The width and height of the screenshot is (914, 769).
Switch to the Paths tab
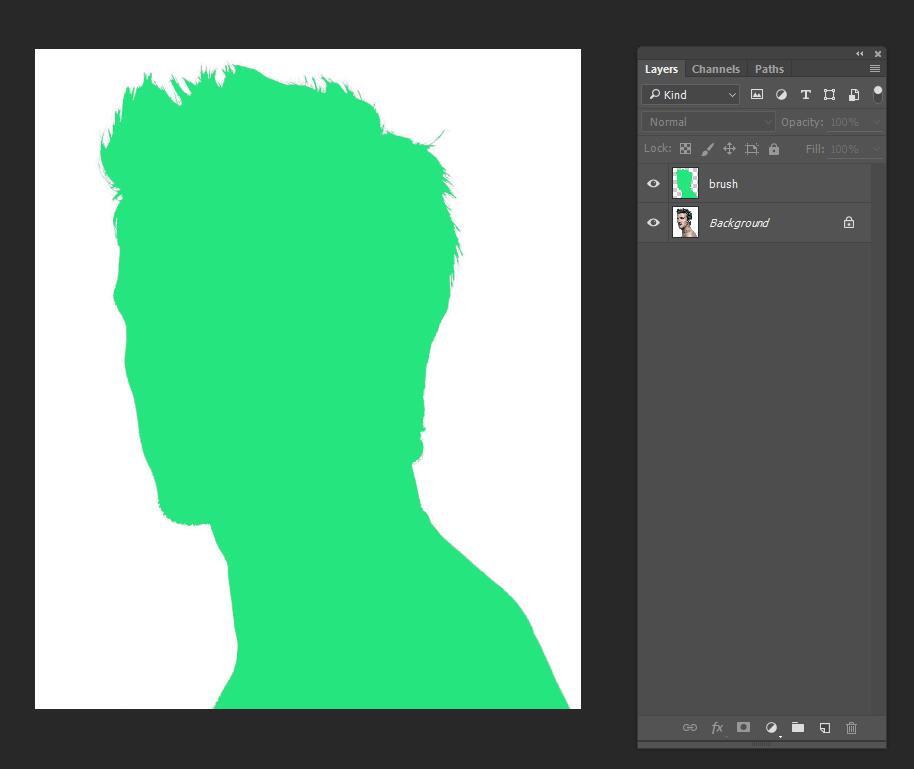click(x=769, y=69)
